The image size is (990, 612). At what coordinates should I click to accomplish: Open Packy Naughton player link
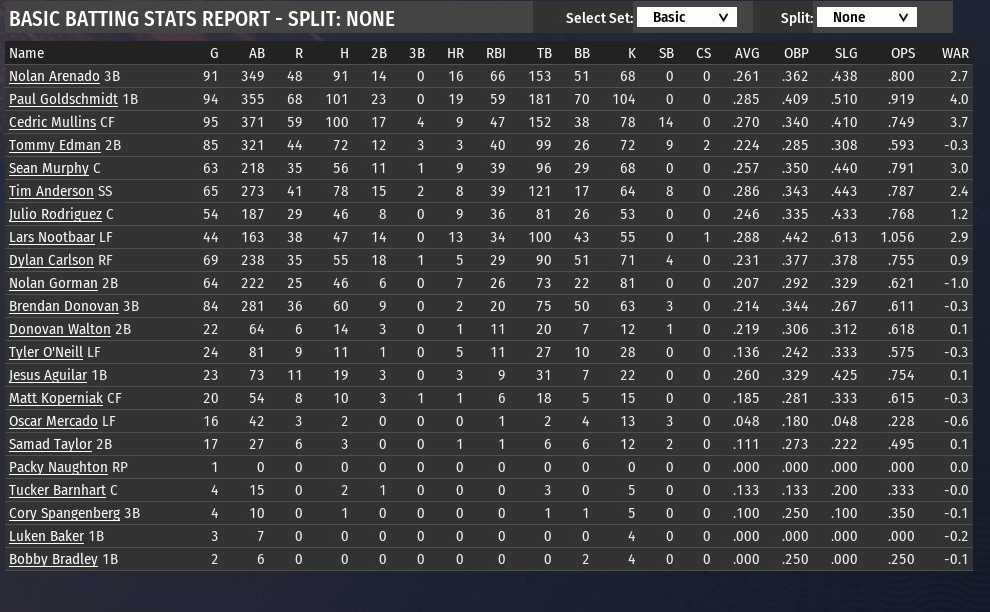coord(58,467)
